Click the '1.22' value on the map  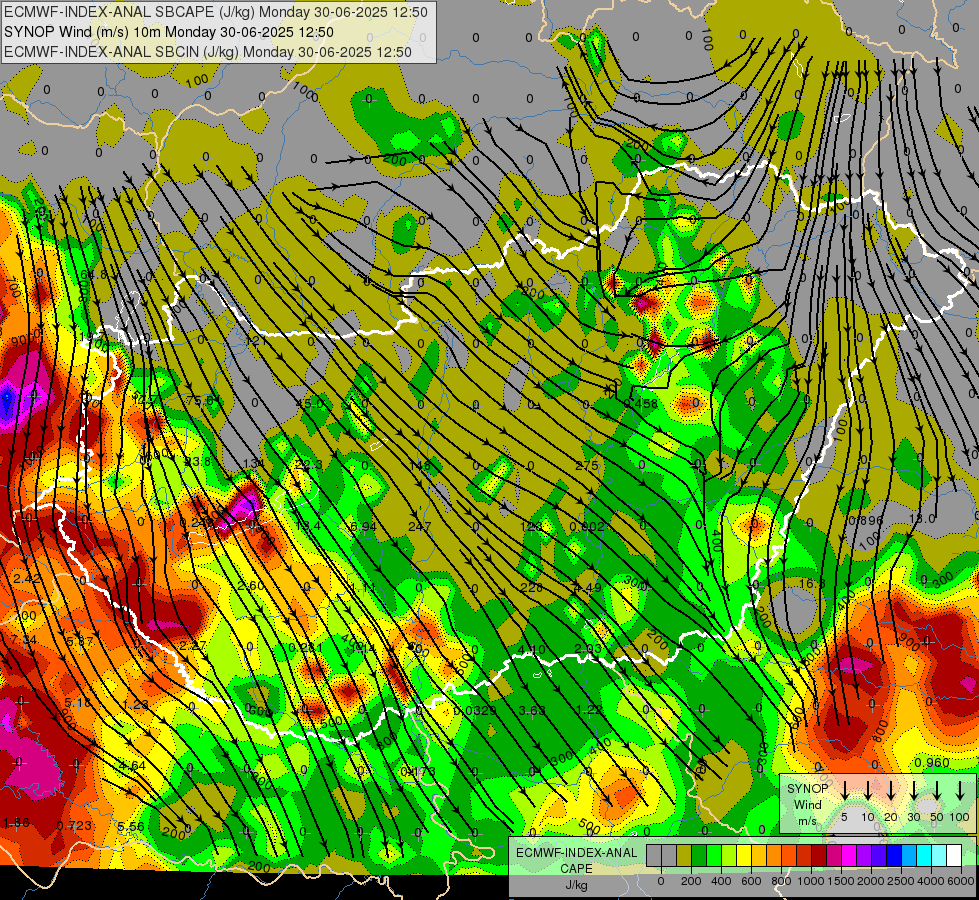point(589,710)
